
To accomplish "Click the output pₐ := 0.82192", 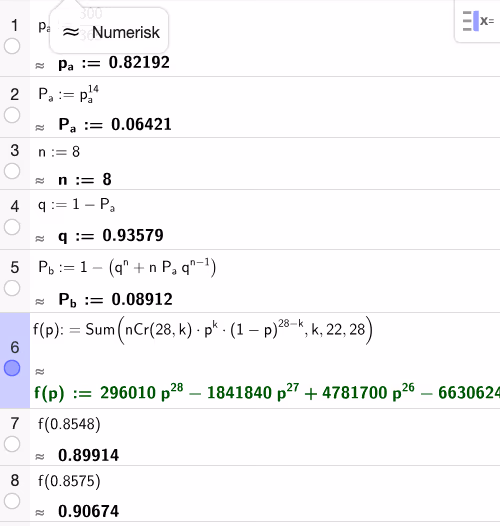I will pyautogui.click(x=114, y=63).
